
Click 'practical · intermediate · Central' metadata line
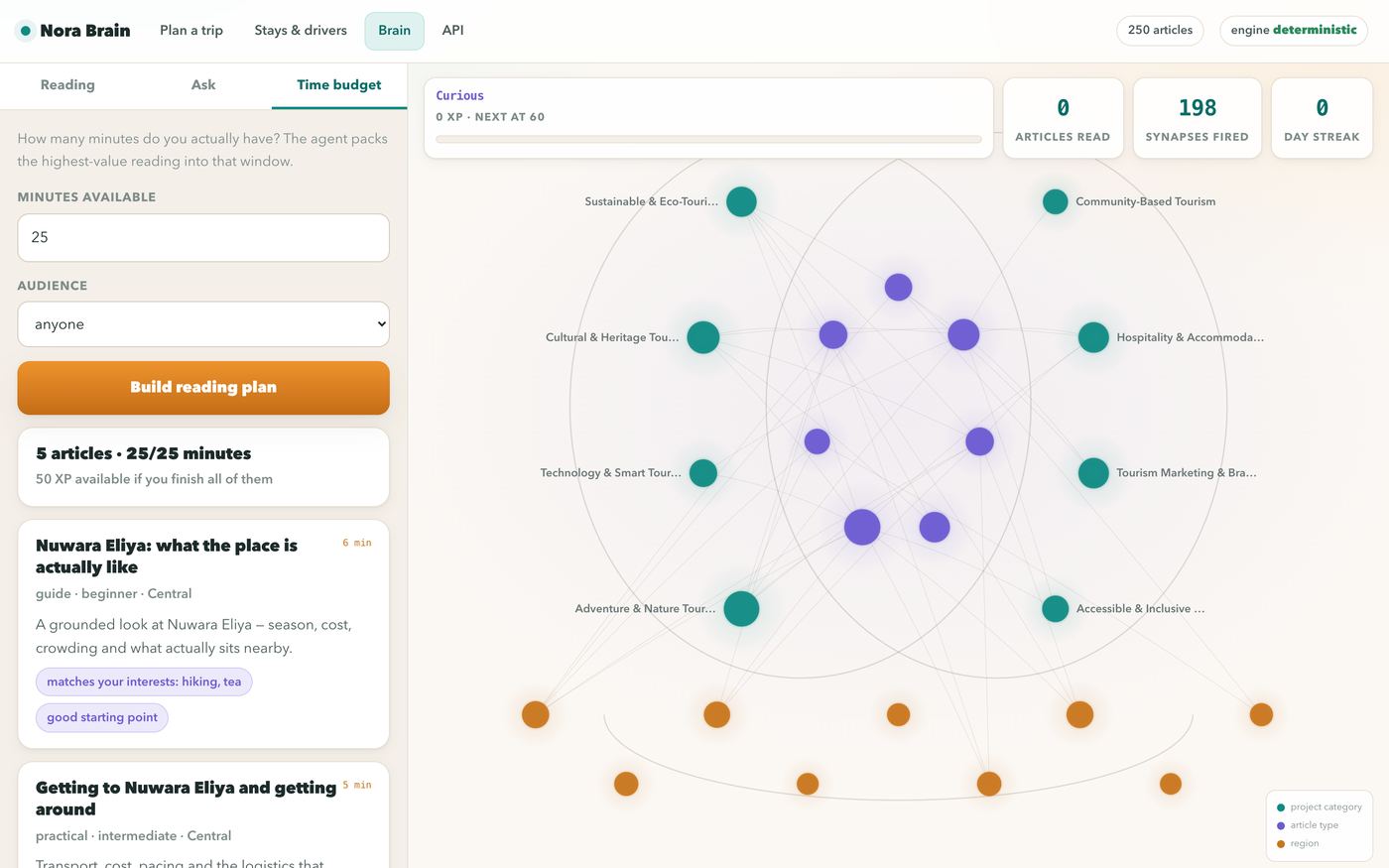click(x=134, y=836)
